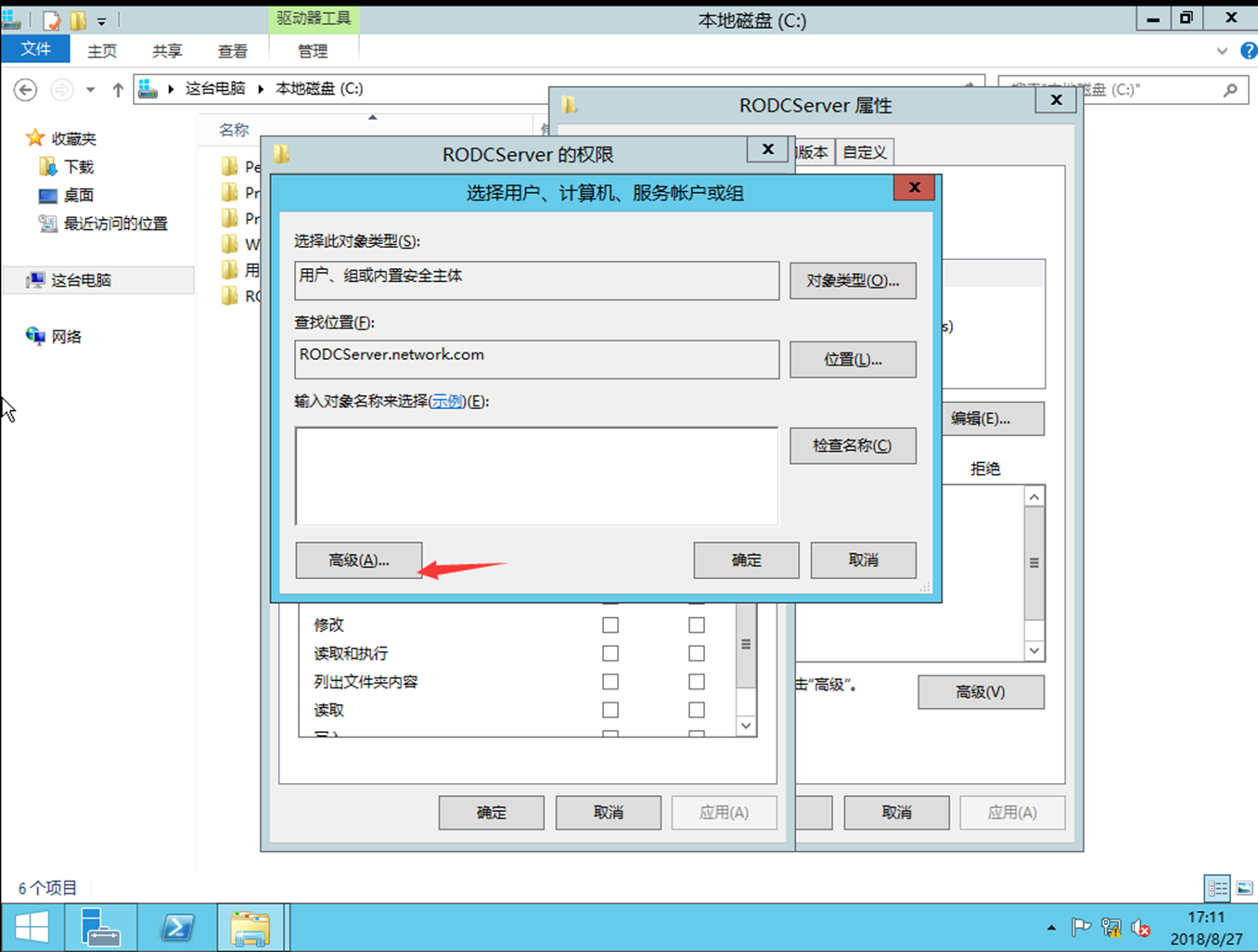Expand the ribbon chevron

point(1222,51)
